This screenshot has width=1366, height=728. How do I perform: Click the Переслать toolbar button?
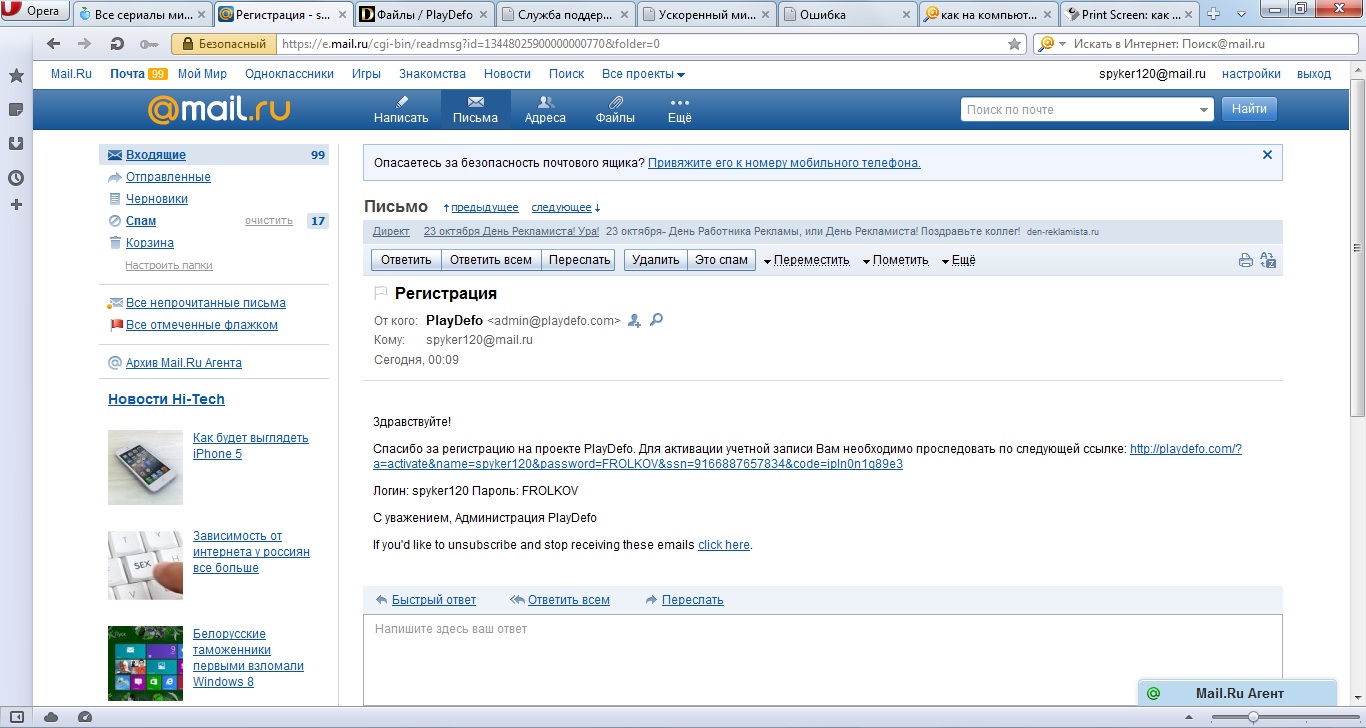pos(580,260)
